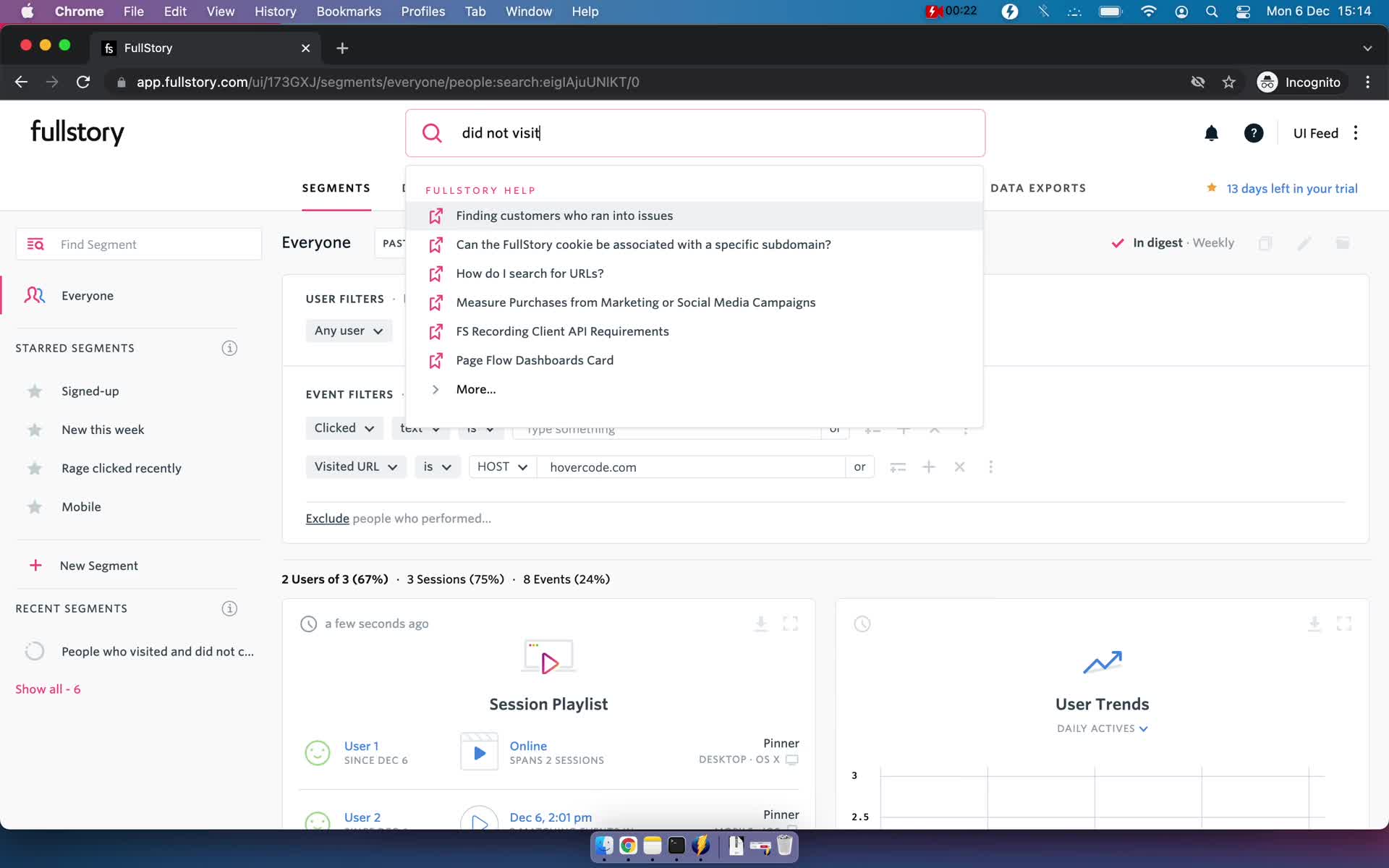Click the copy segment icon
1389x868 pixels.
pos(1265,243)
